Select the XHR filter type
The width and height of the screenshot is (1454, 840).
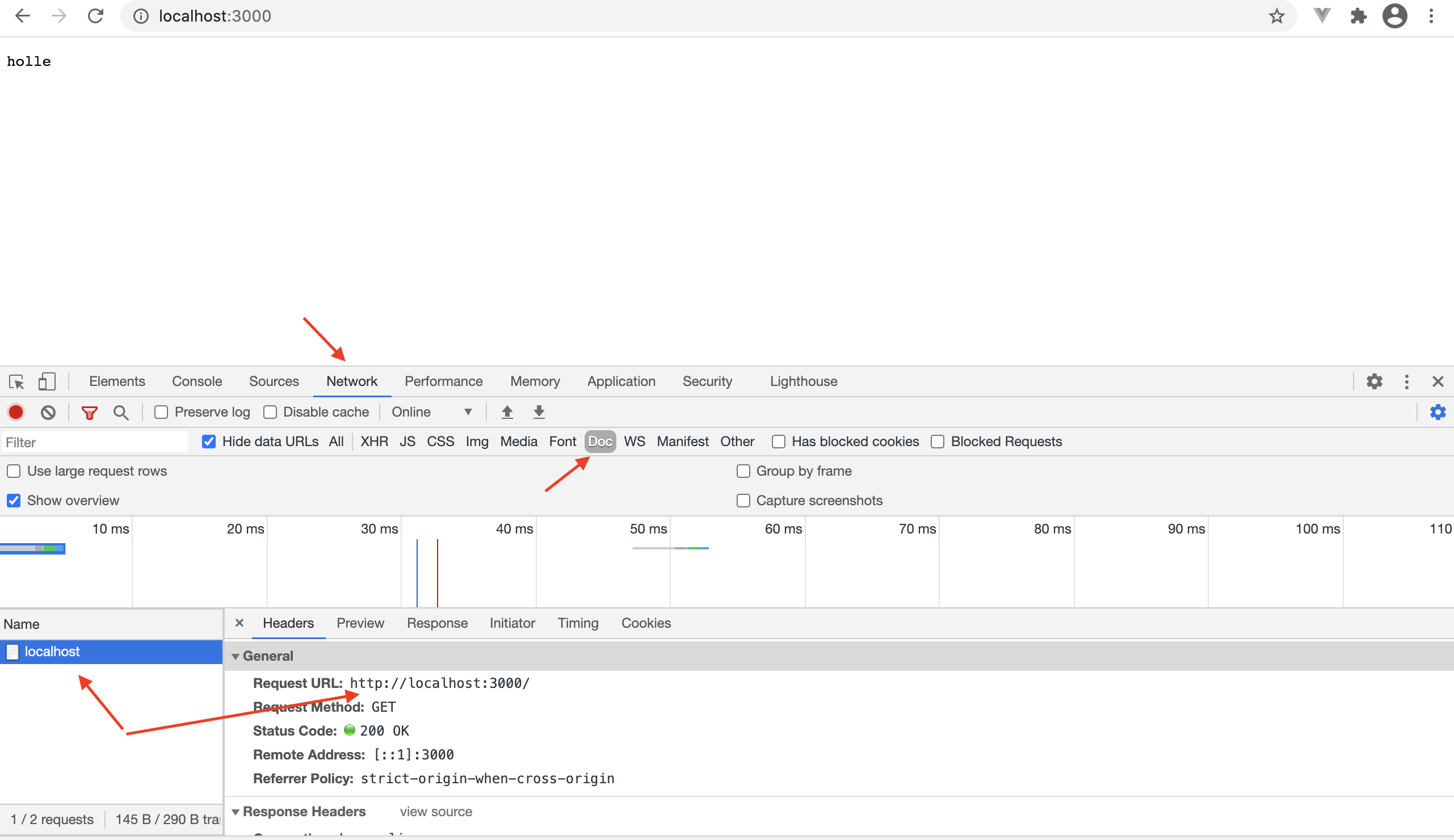[374, 442]
